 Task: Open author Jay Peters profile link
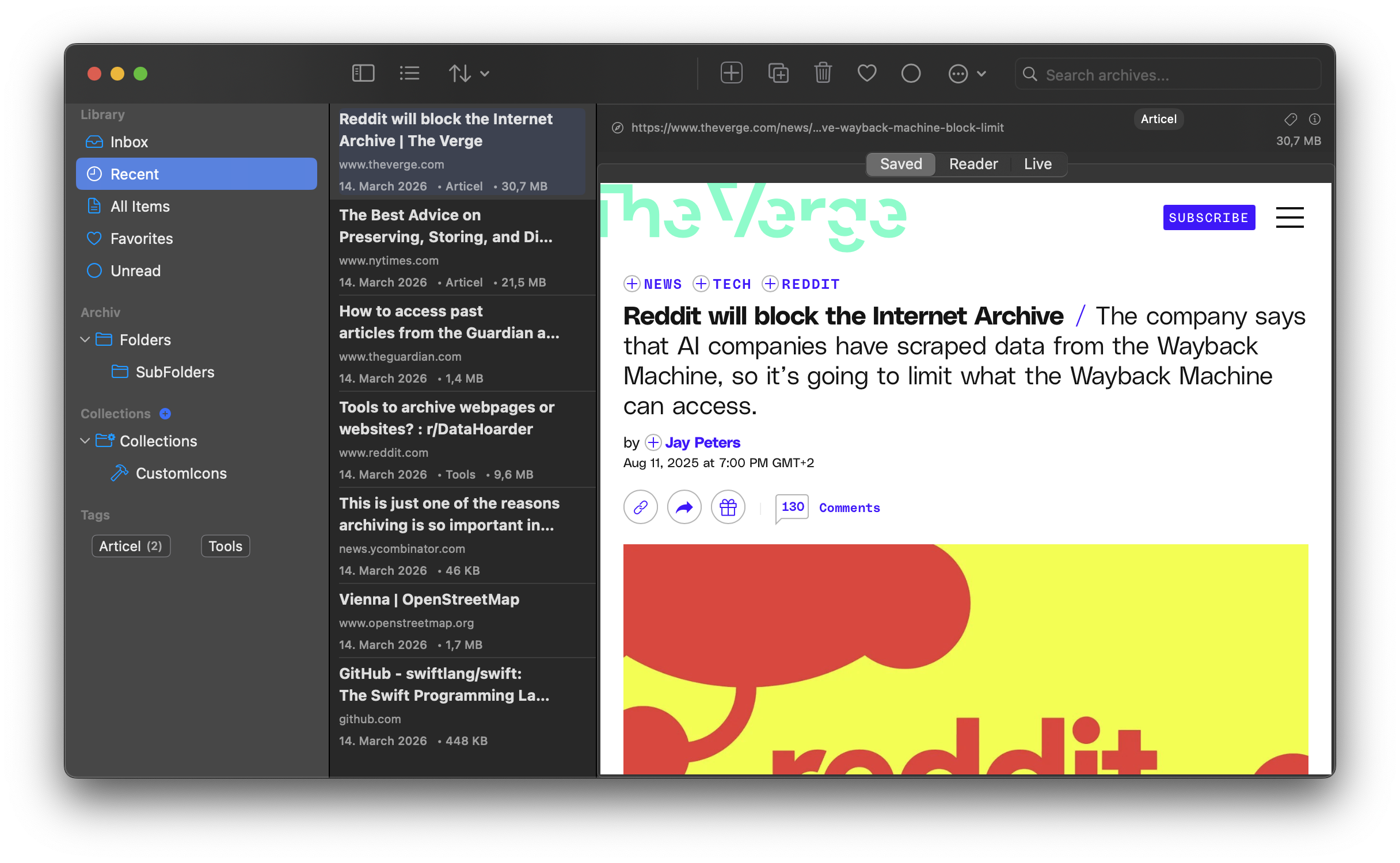(703, 442)
